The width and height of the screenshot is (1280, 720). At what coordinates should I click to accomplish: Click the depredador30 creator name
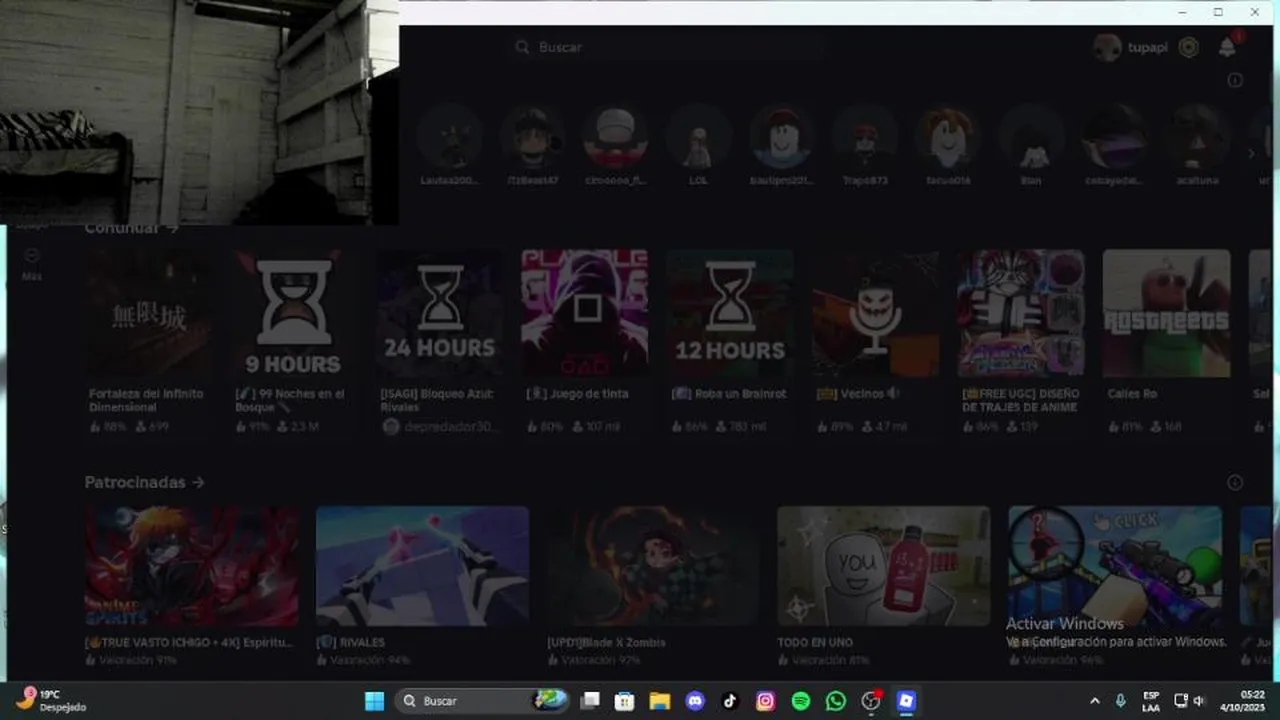click(x=450, y=426)
